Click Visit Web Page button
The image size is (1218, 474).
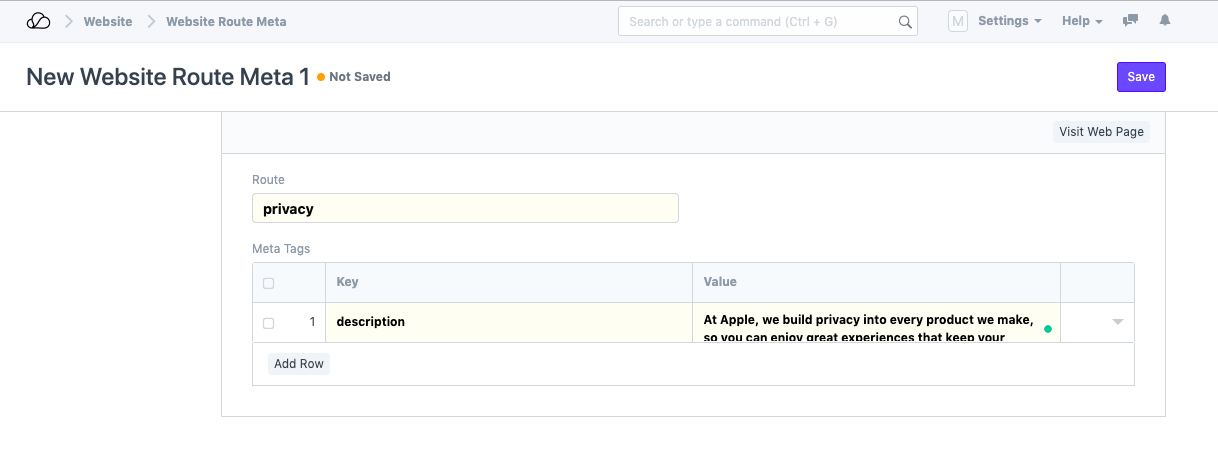[1100, 132]
